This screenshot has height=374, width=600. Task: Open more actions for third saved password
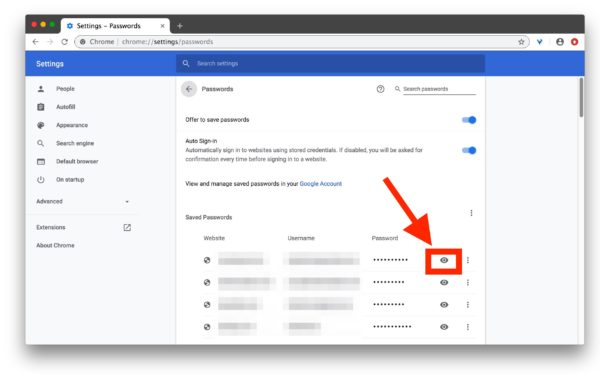coord(468,305)
